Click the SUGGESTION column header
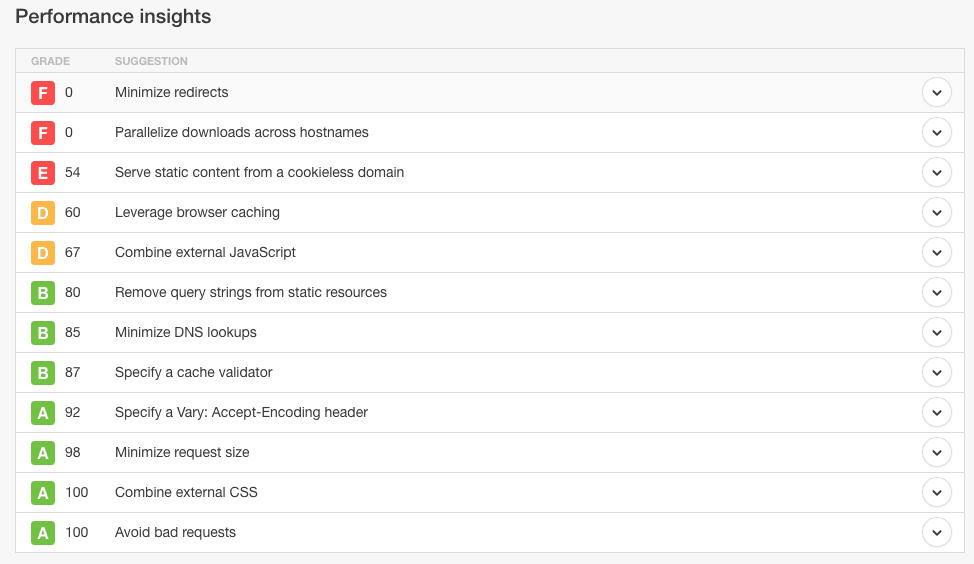The image size is (974, 564). coord(151,61)
